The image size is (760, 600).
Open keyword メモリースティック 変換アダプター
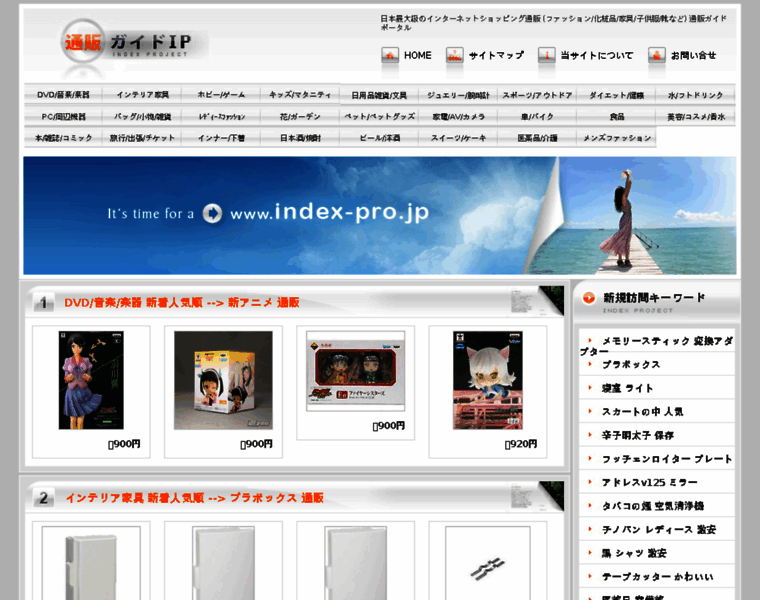click(657, 346)
